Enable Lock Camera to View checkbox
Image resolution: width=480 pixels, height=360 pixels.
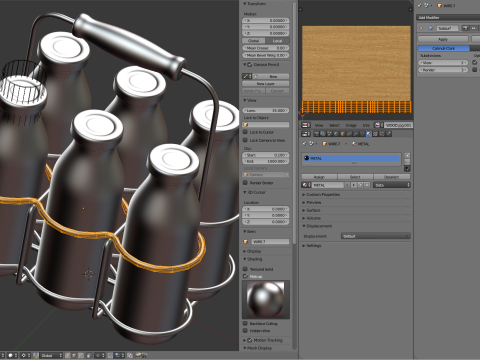coord(246,140)
